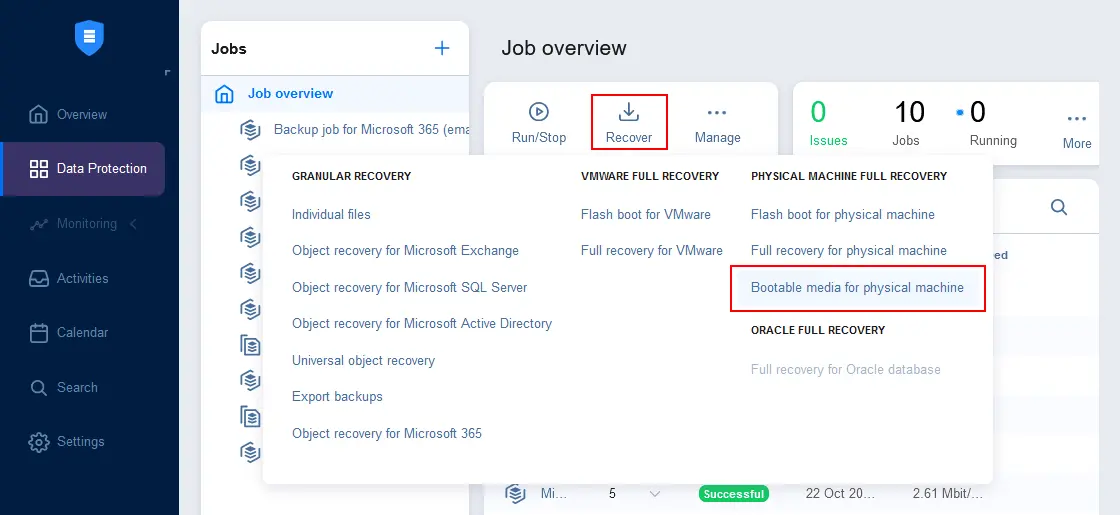Click the NAKIVO shield logo
Image resolution: width=1120 pixels, height=515 pixels.
click(x=89, y=38)
